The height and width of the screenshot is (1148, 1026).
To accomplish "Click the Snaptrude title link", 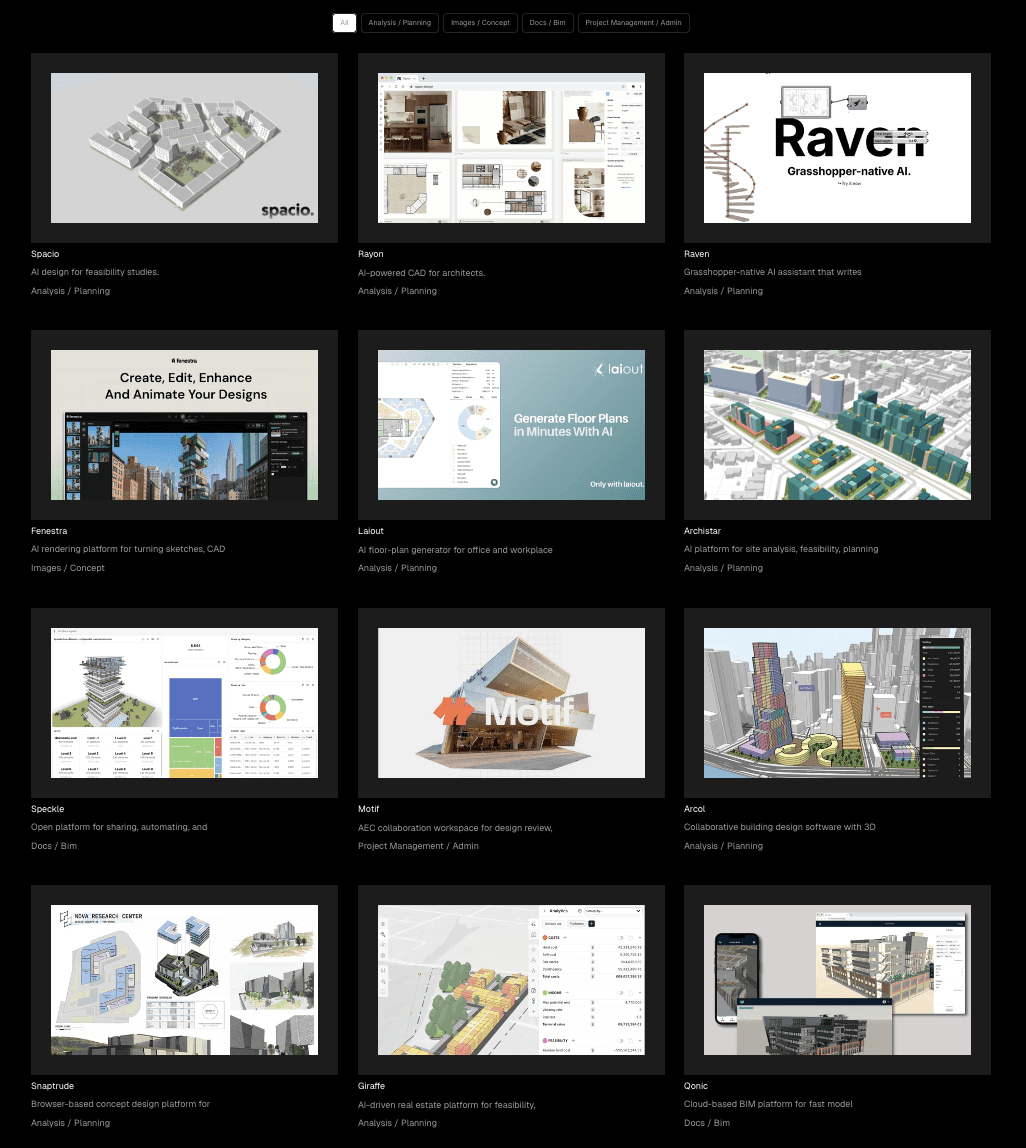I will 52,1086.
